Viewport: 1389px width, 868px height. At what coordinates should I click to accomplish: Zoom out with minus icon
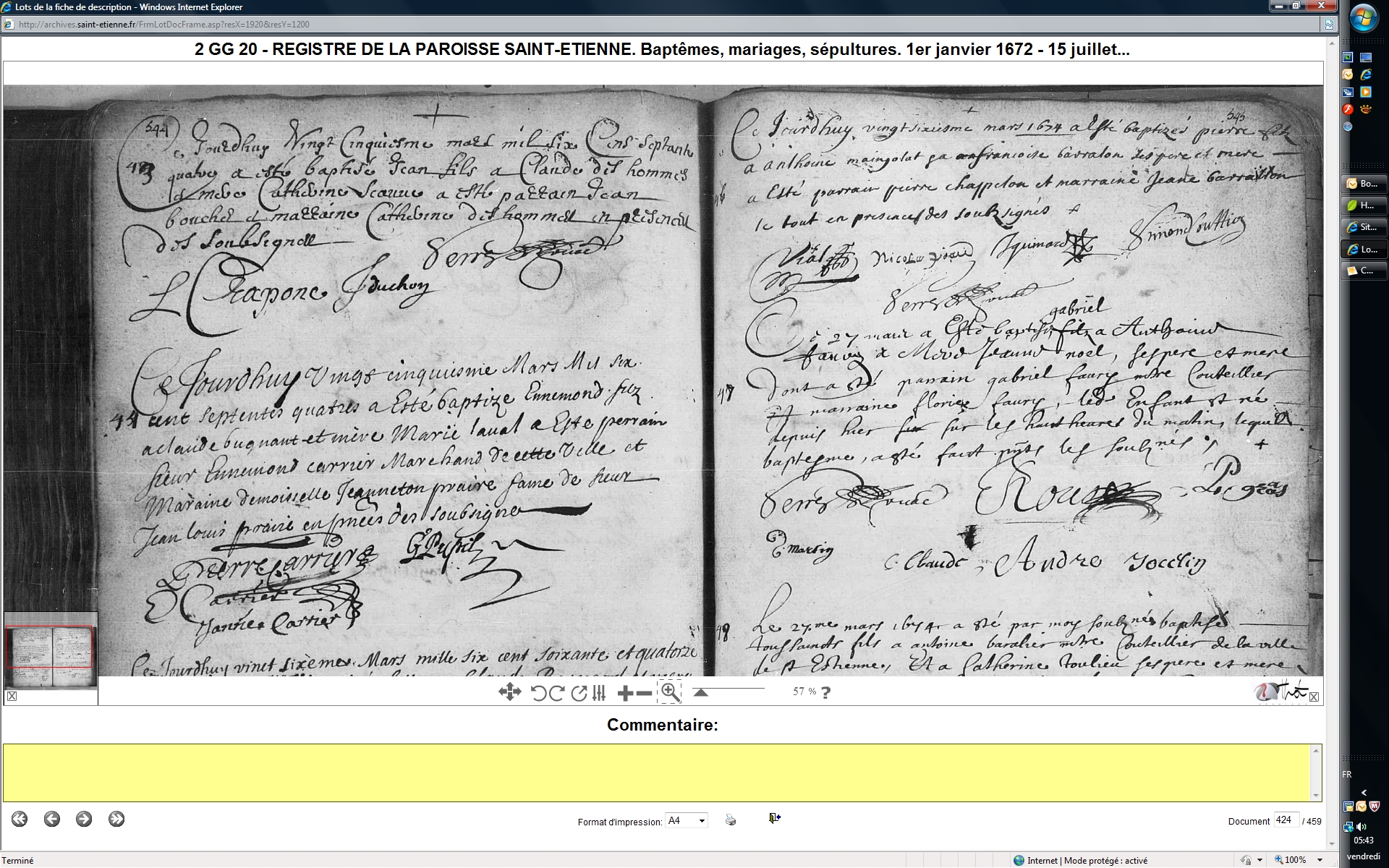643,693
